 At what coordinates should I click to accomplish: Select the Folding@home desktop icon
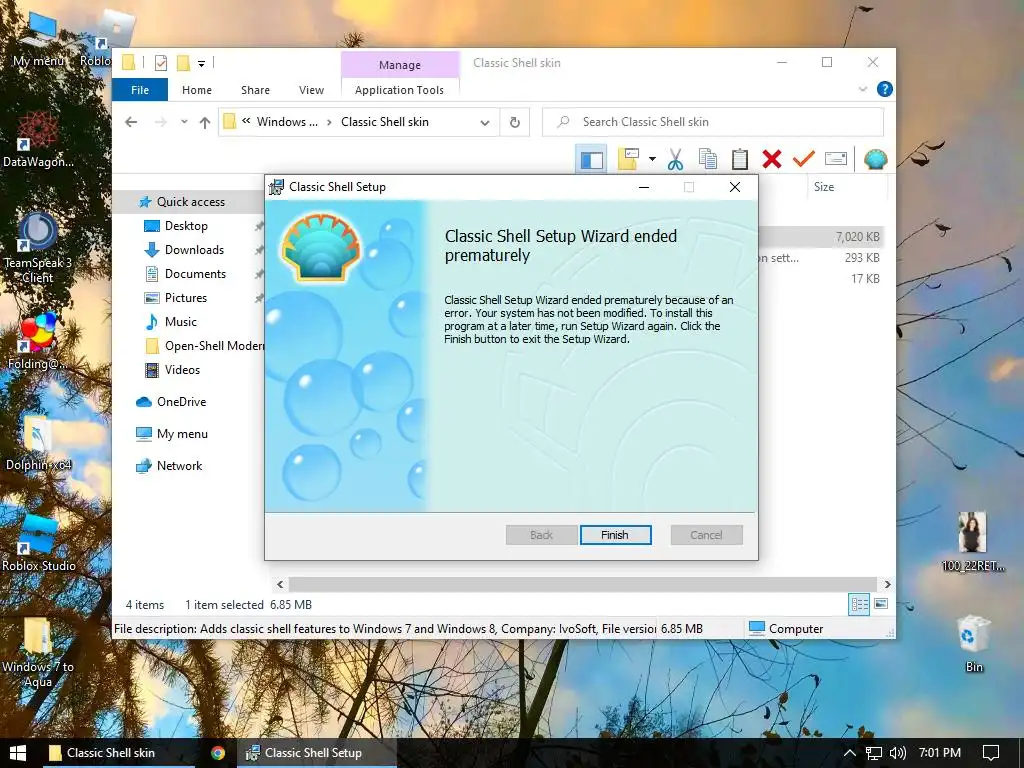tap(37, 342)
